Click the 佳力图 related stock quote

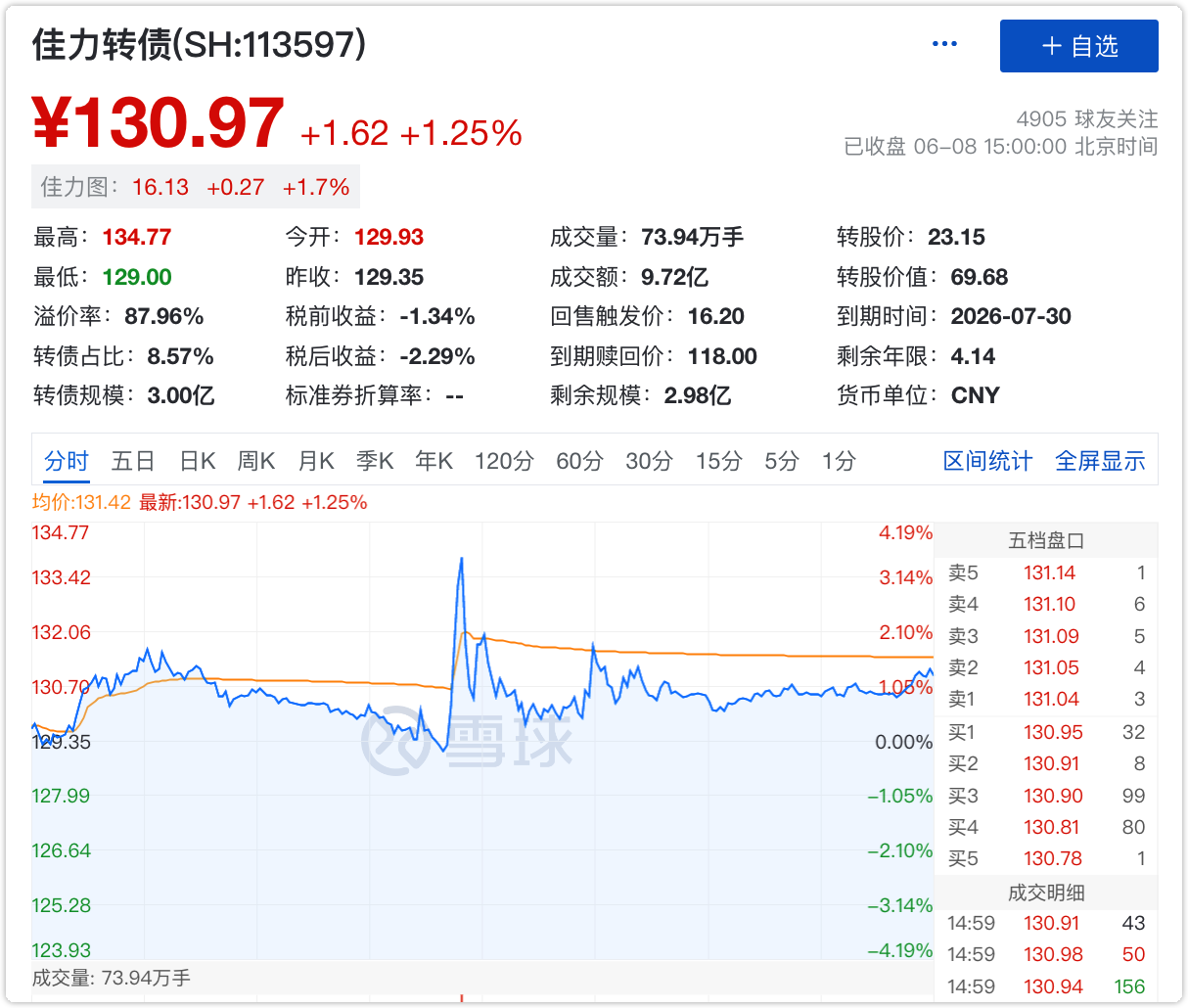click(196, 187)
